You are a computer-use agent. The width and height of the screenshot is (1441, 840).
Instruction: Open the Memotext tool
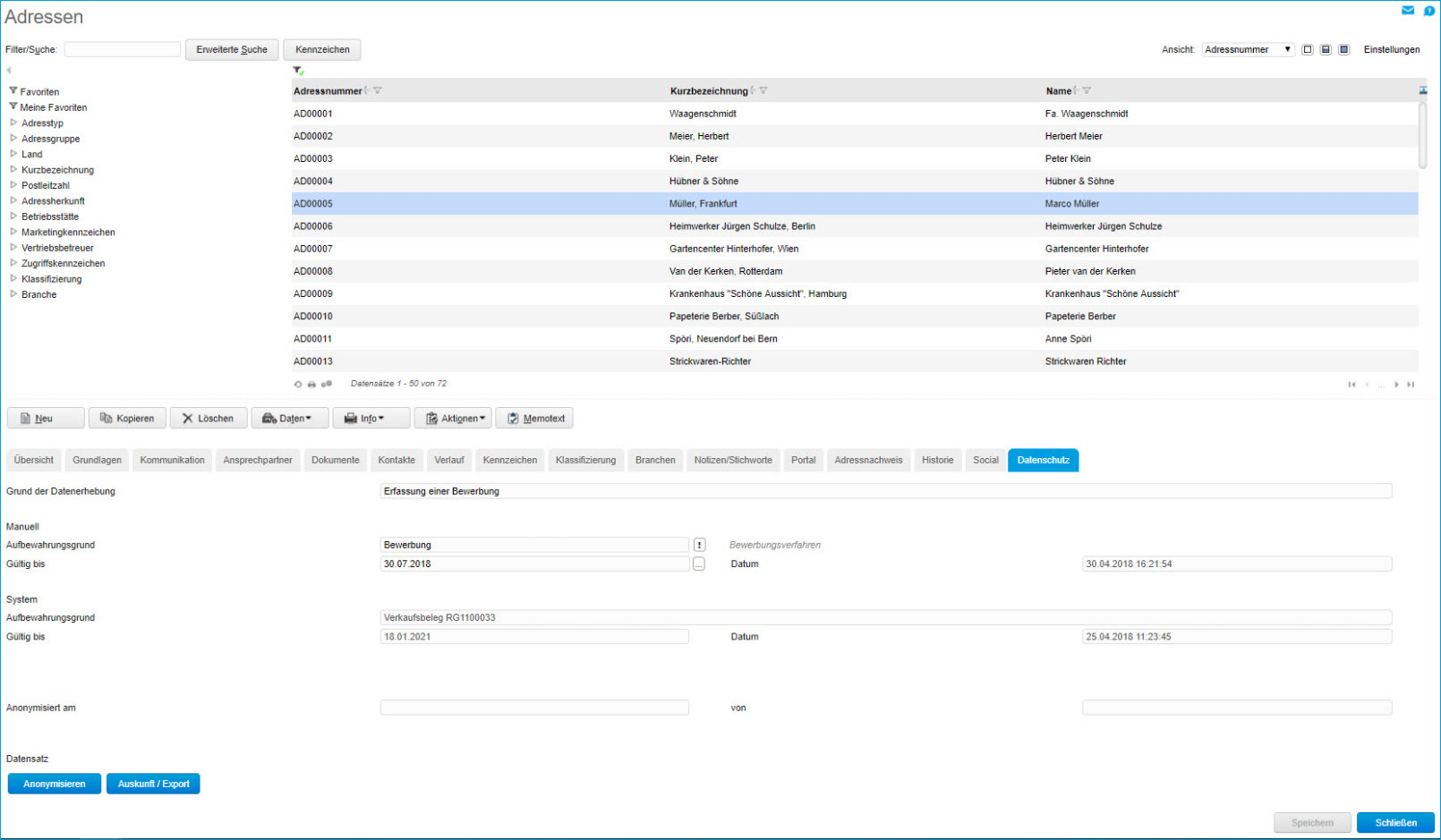pos(534,418)
